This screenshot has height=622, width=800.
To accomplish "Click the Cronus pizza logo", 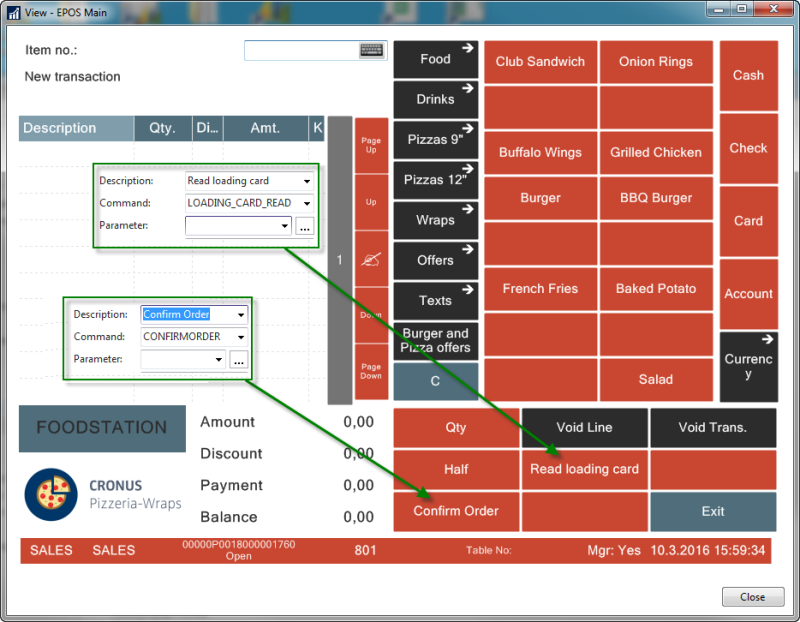I will (51, 494).
